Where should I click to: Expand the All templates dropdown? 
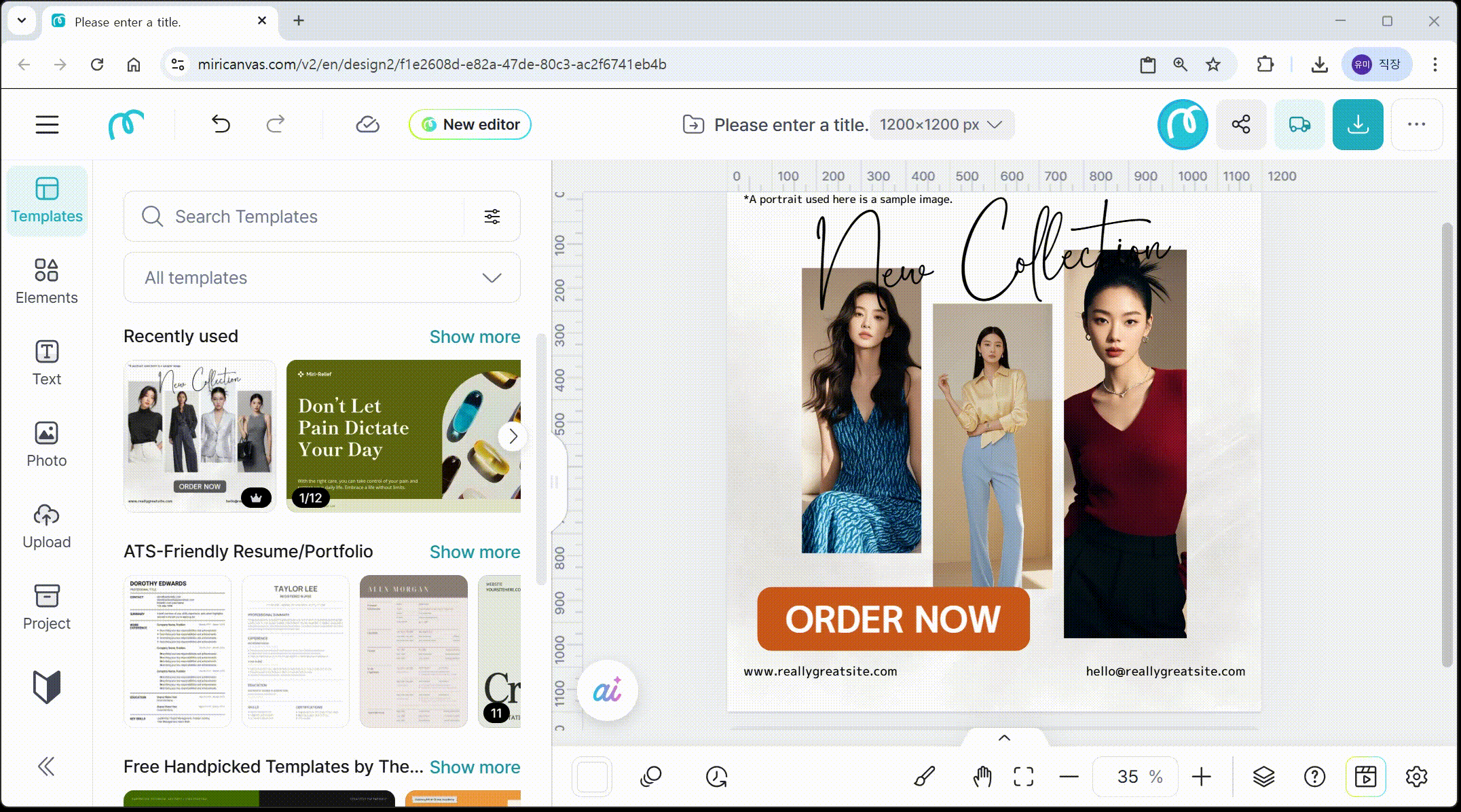tap(322, 278)
